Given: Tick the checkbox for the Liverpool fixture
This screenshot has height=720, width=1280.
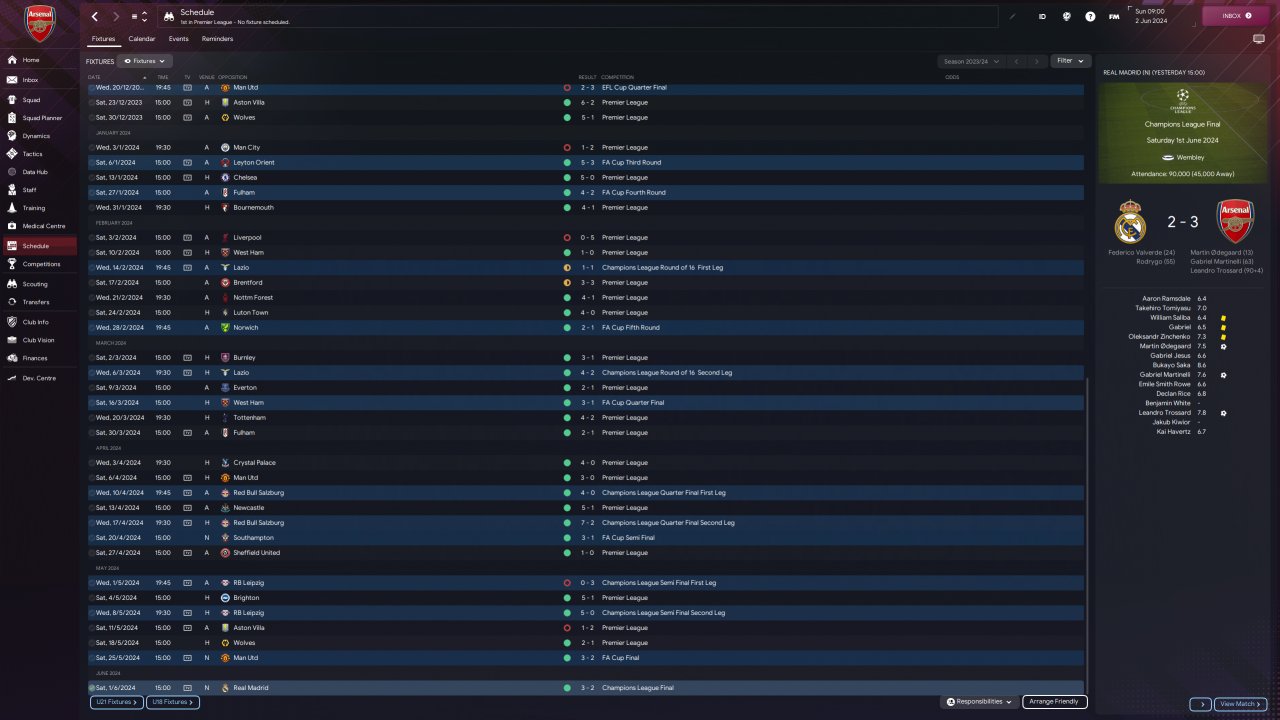Looking at the screenshot, I should (91, 237).
